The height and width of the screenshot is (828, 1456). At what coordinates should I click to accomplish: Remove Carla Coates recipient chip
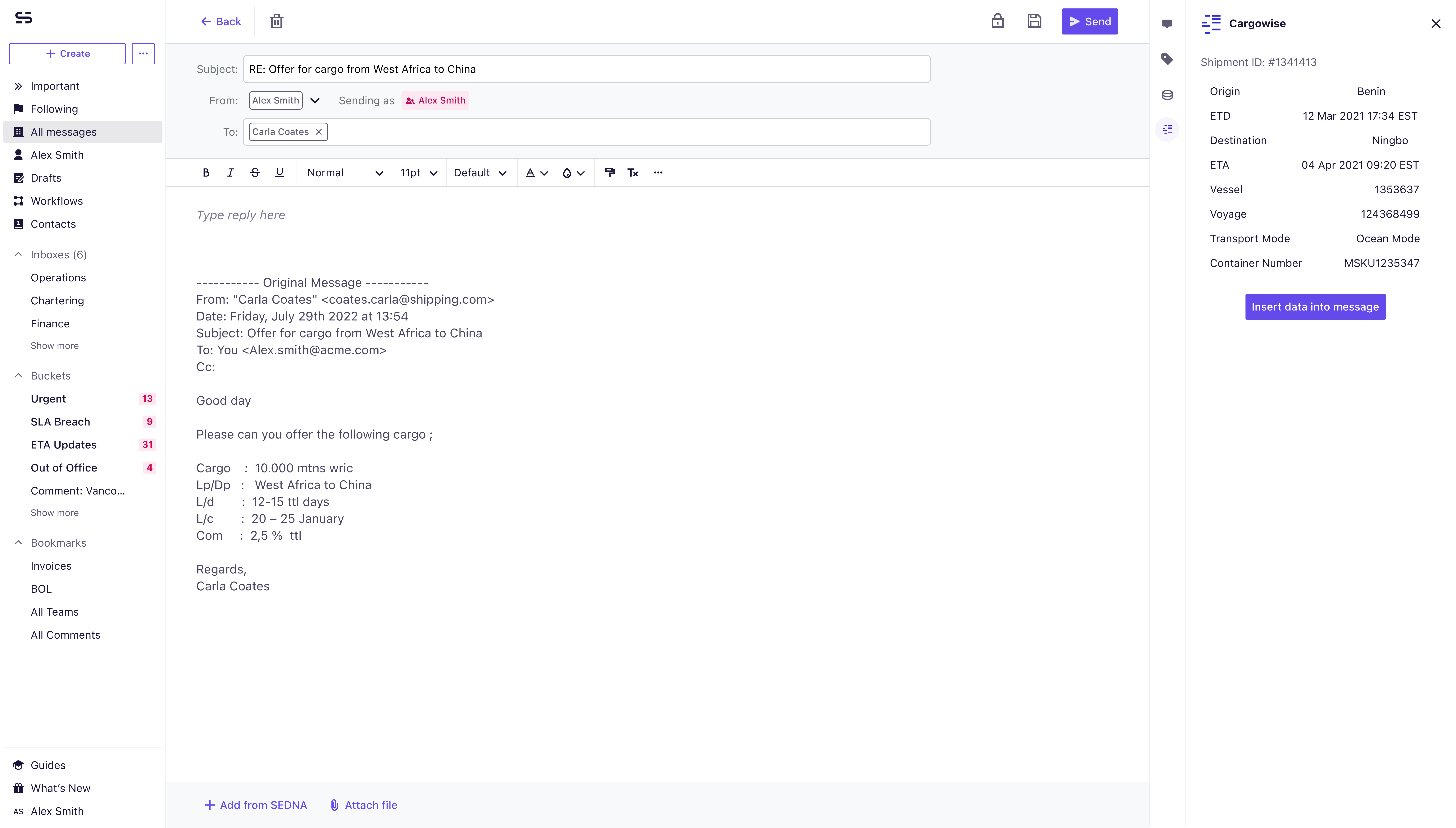pyautogui.click(x=319, y=132)
